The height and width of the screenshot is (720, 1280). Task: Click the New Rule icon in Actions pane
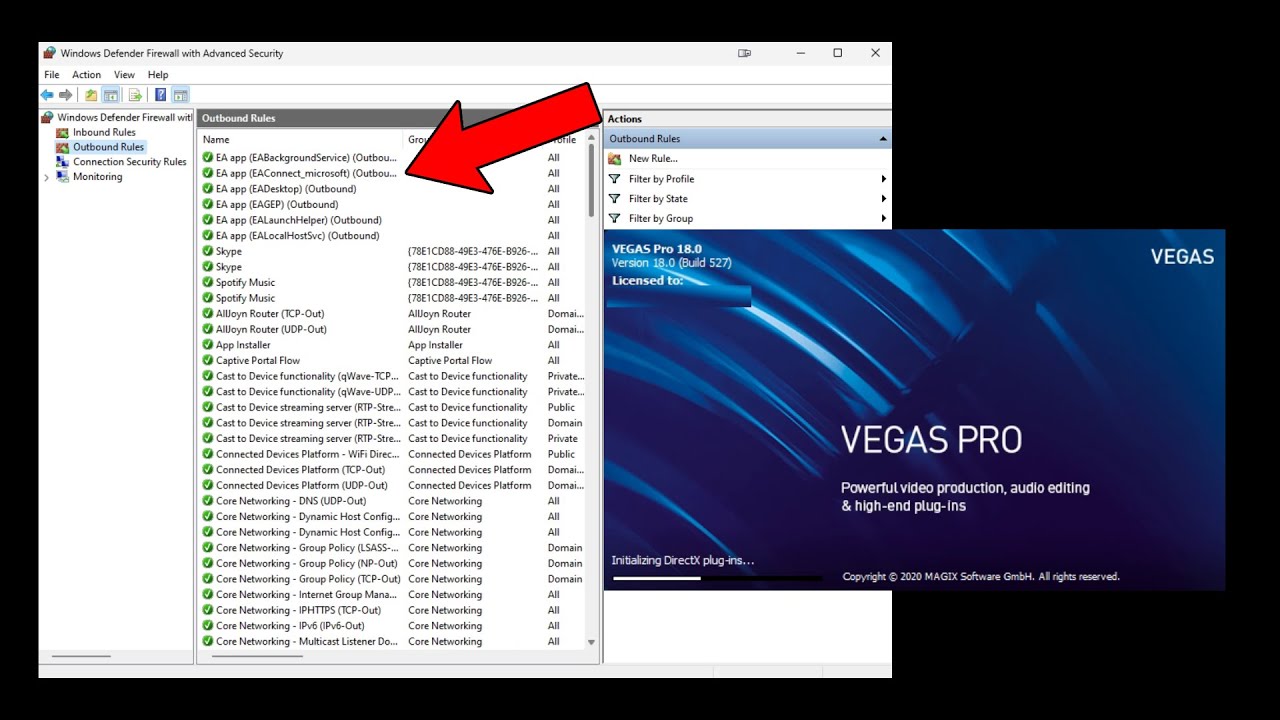(615, 159)
